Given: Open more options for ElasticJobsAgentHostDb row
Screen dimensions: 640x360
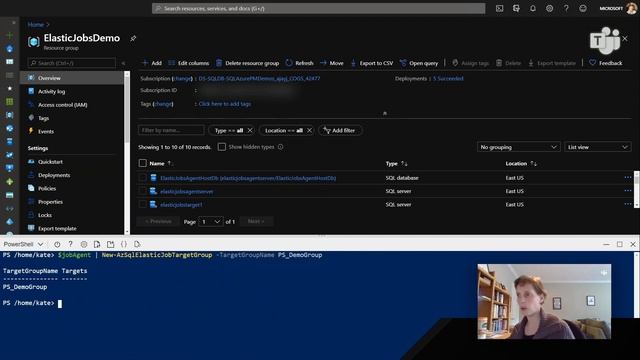Looking at the screenshot, I should [627, 178].
